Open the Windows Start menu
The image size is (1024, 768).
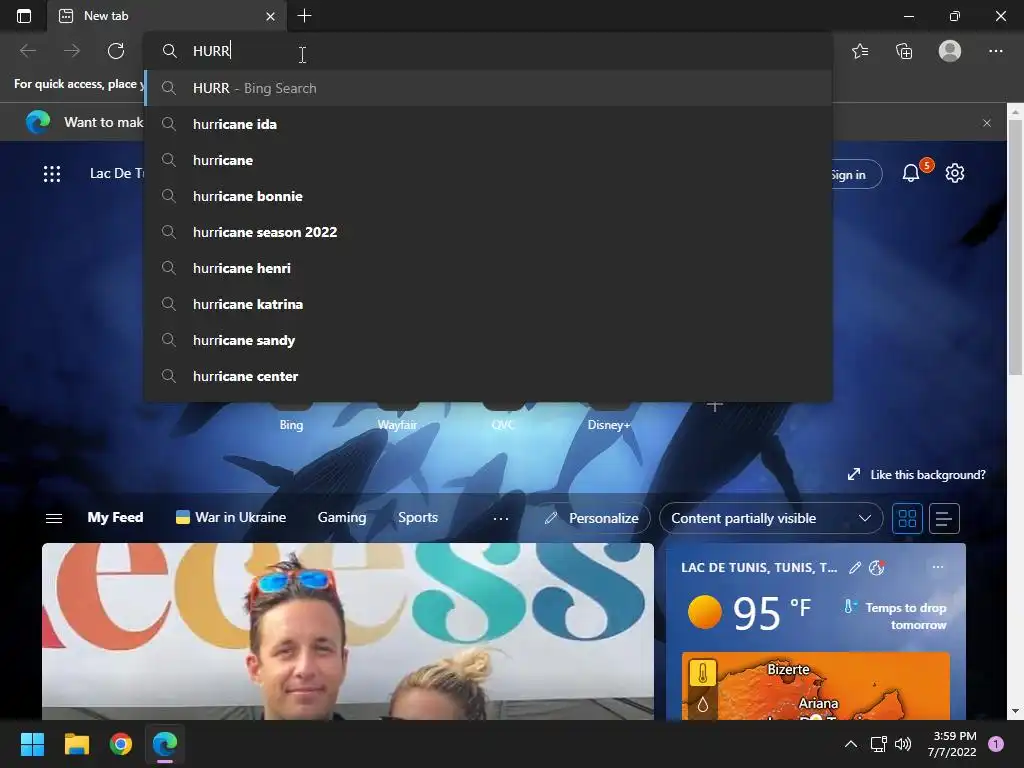[x=32, y=744]
